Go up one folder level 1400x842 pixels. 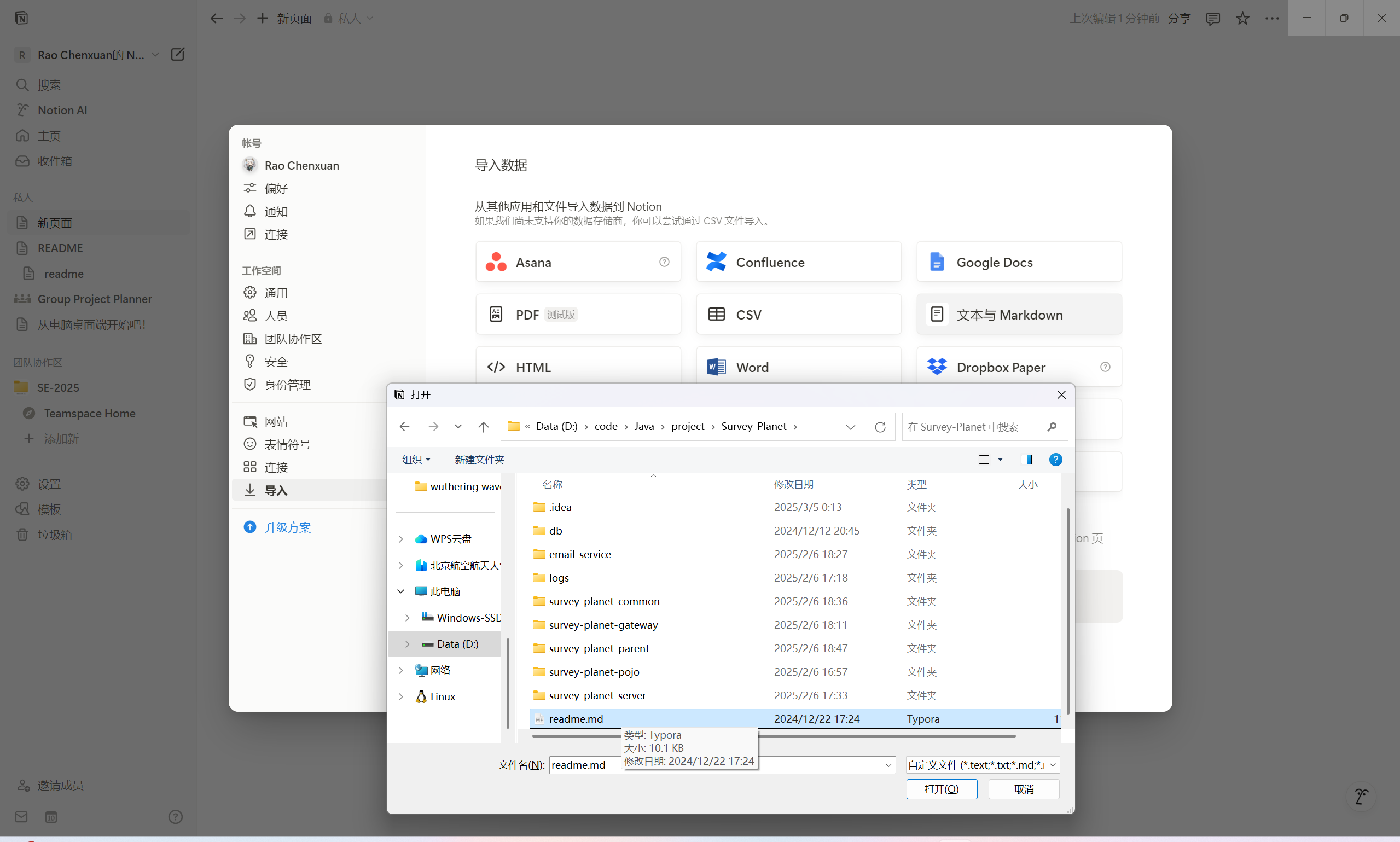tap(483, 427)
